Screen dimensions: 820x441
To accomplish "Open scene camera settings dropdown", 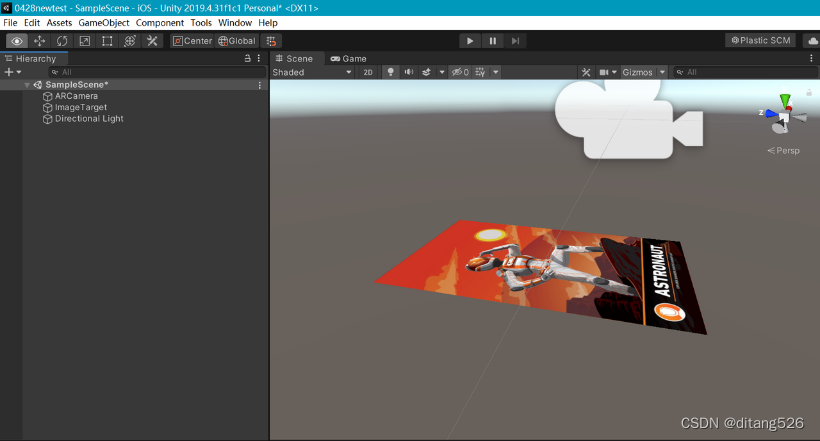I will [x=608, y=72].
